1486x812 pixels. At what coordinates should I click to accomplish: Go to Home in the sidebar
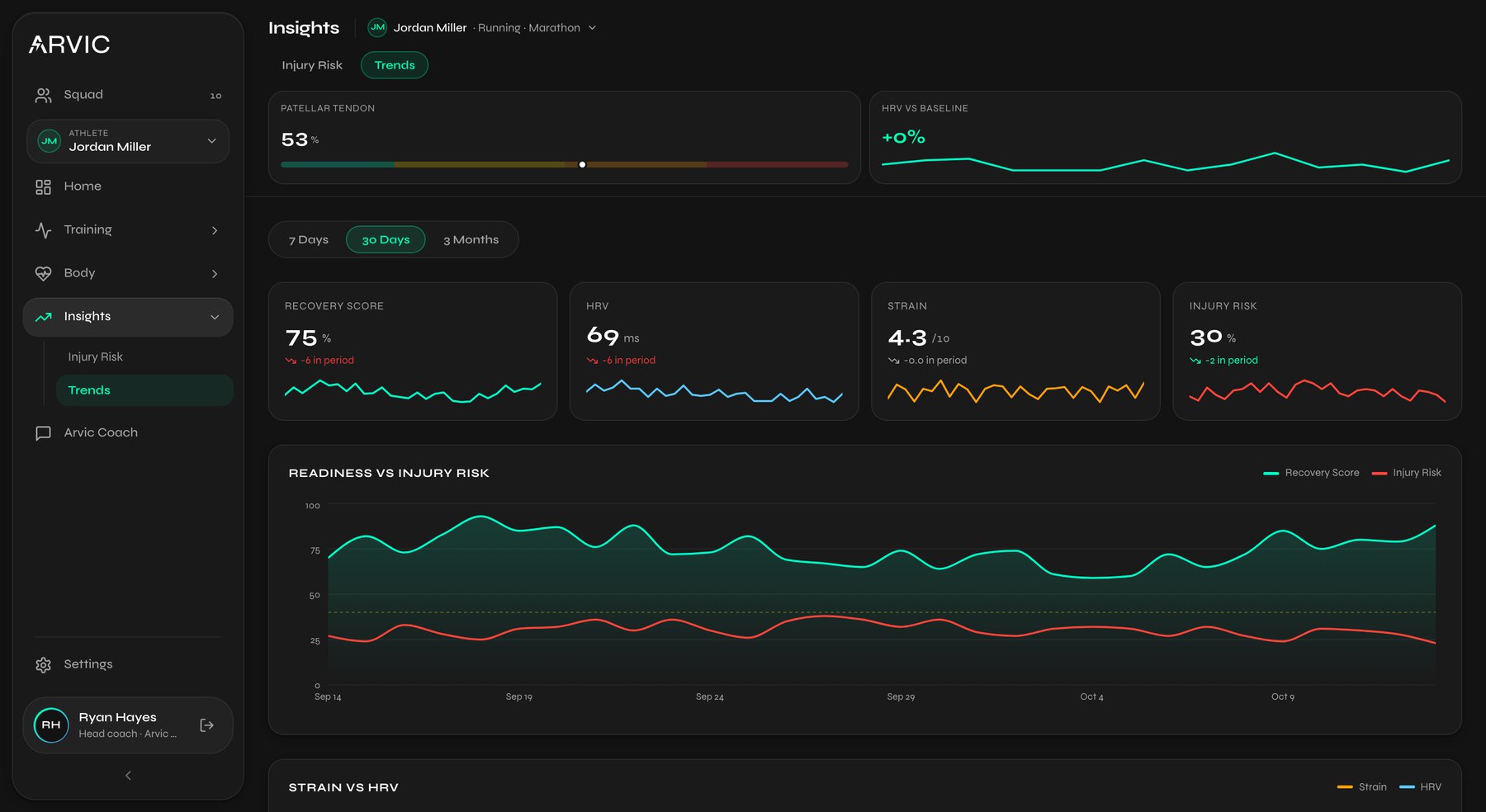tap(128, 187)
